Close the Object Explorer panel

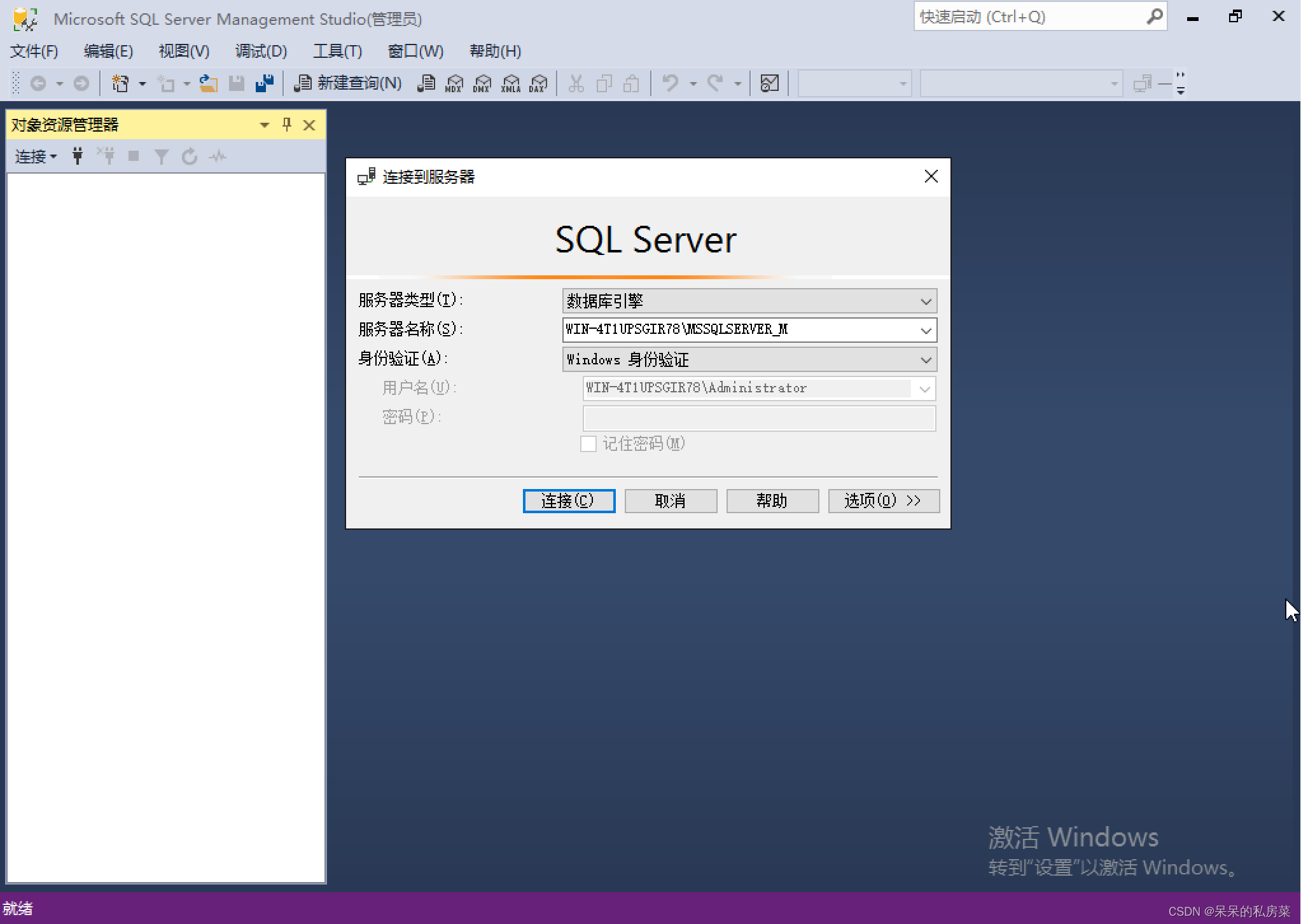click(x=309, y=125)
